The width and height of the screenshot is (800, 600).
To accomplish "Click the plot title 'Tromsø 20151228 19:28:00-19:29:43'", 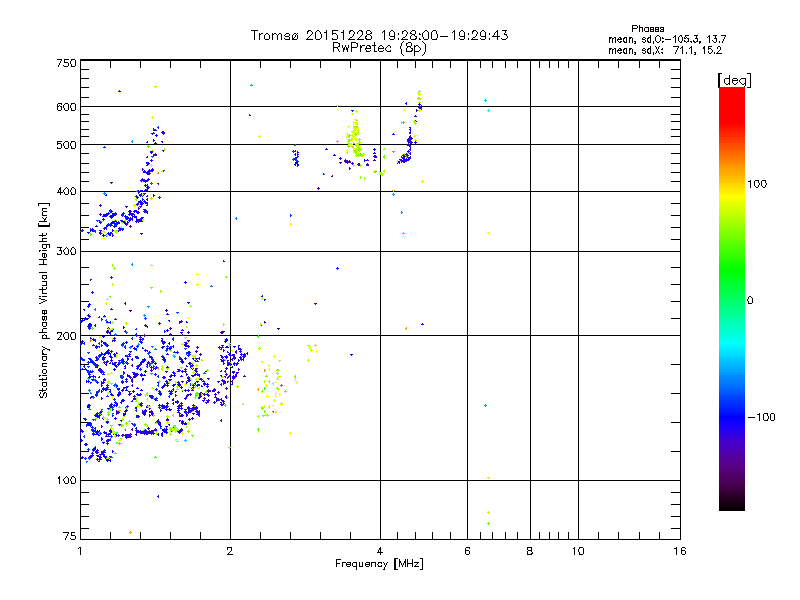I will [379, 35].
